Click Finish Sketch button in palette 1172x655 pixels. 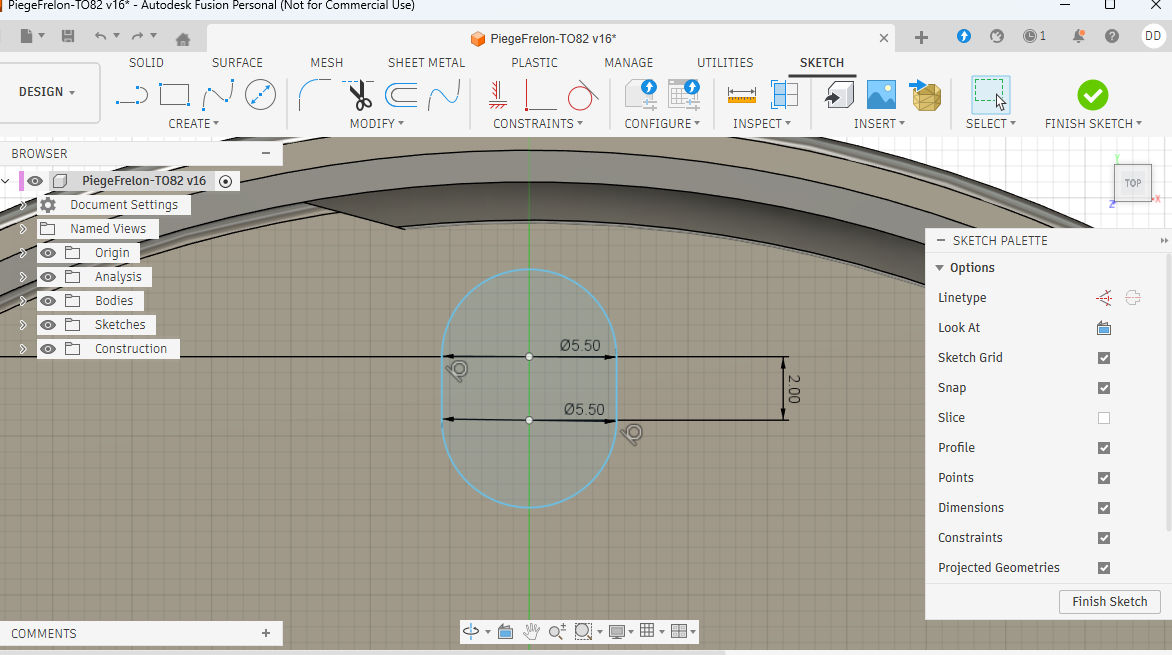click(x=1109, y=602)
